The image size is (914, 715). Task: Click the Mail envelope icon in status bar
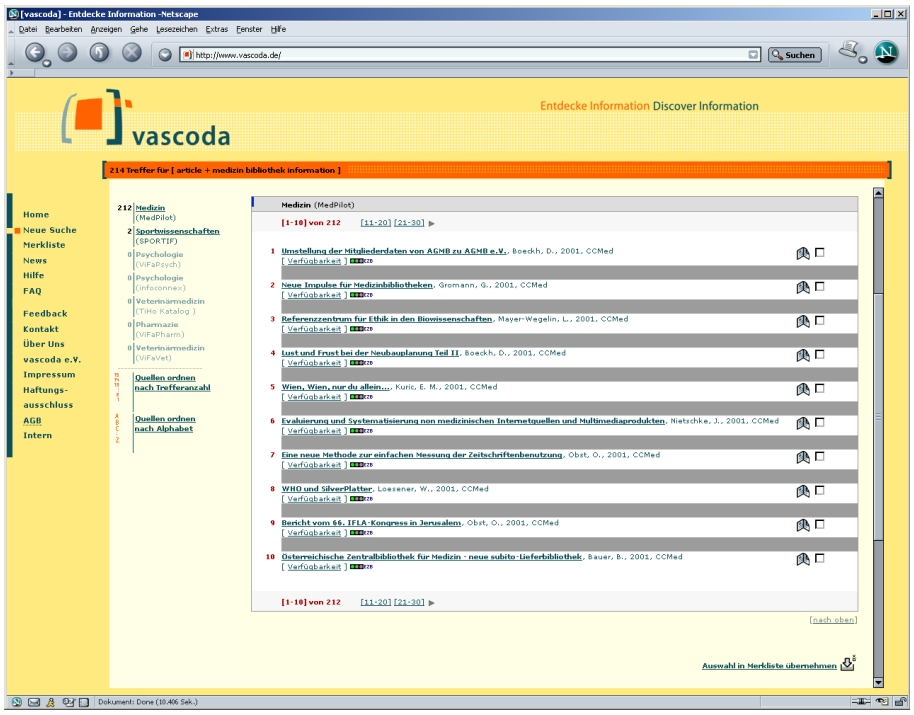pos(34,702)
